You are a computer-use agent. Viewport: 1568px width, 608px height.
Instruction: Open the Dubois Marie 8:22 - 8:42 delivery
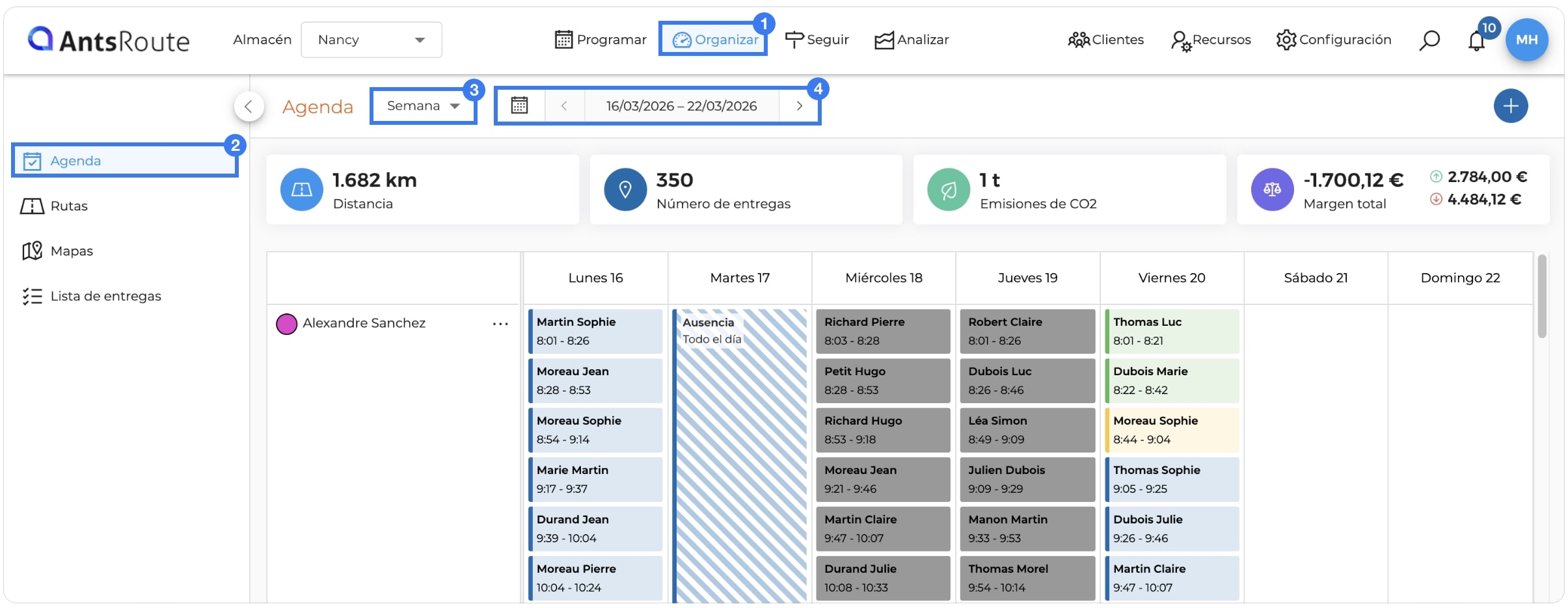(1172, 380)
